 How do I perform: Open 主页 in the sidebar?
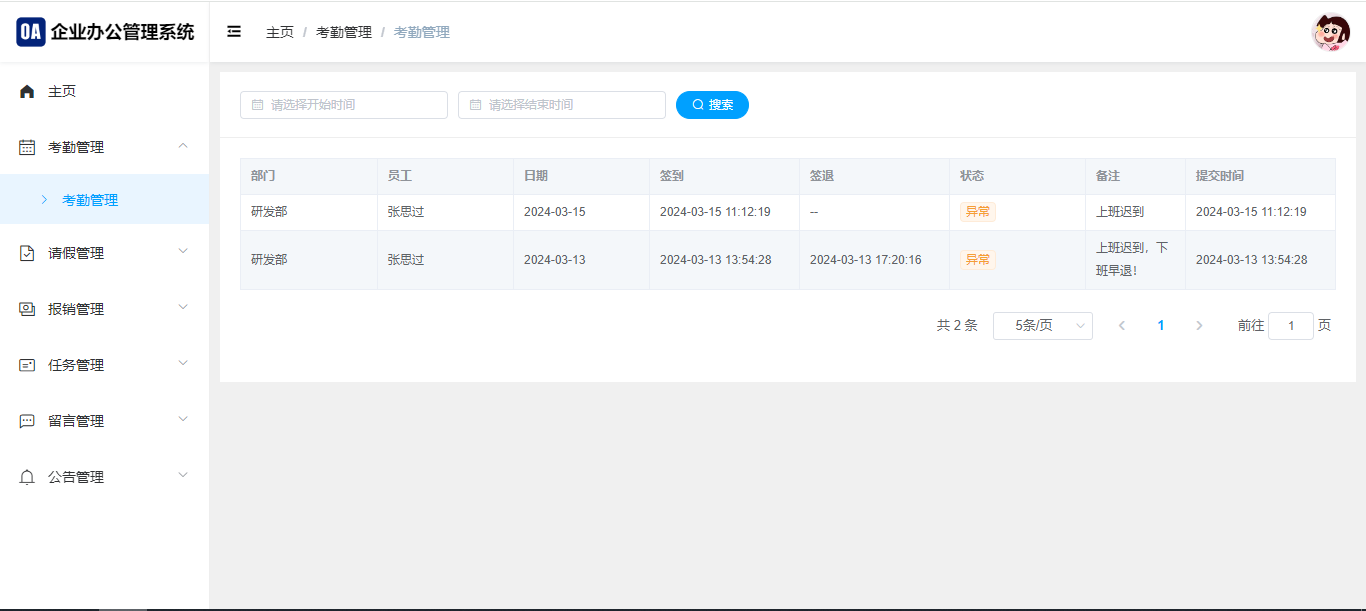(105, 91)
